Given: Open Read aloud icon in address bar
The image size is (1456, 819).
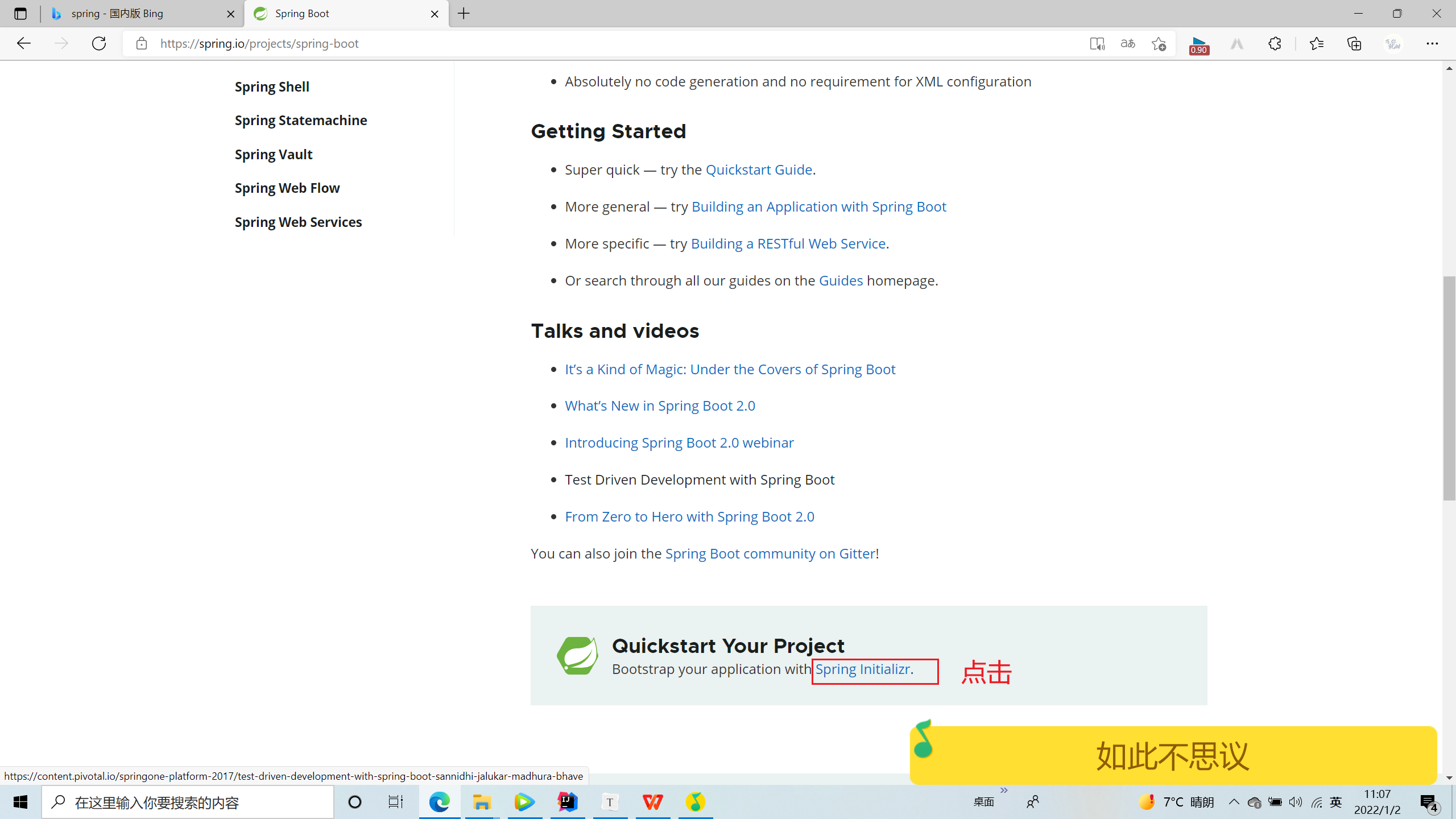Looking at the screenshot, I should click(1097, 43).
